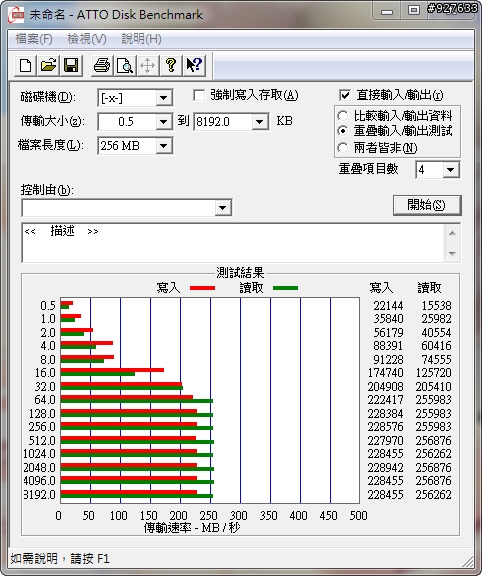Activate context help arrow-question icon
This screenshot has width=482, height=576.
[x=194, y=66]
